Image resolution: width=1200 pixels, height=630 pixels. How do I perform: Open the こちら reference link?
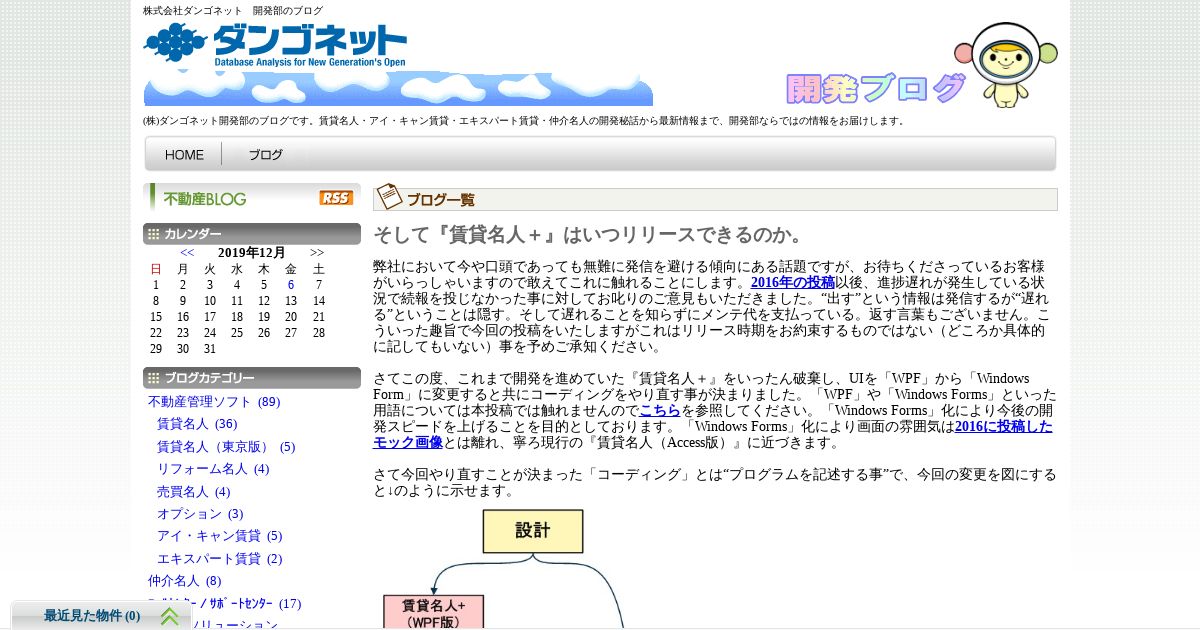[660, 411]
